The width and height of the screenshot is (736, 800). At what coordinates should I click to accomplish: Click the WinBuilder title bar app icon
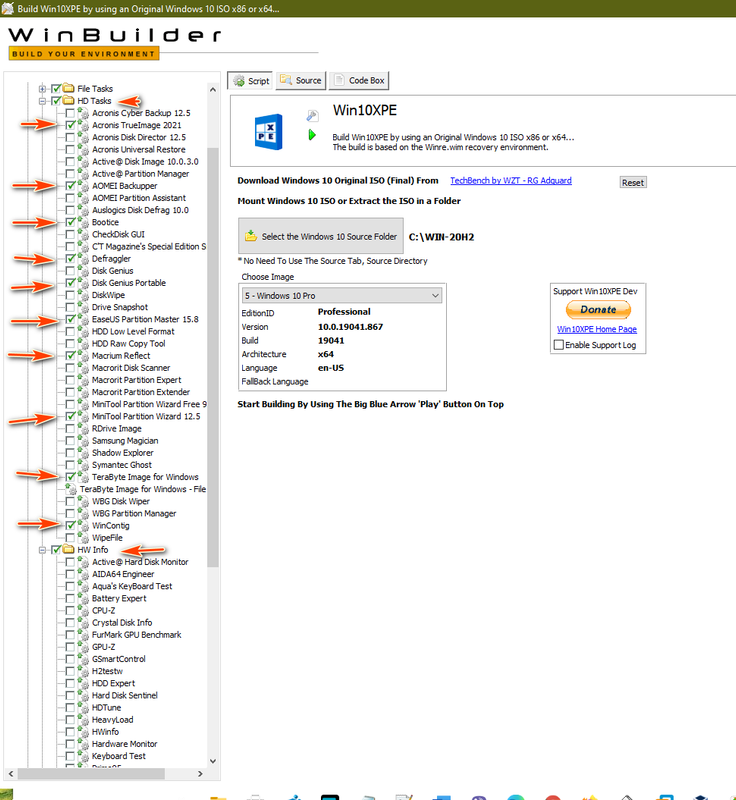7,8
